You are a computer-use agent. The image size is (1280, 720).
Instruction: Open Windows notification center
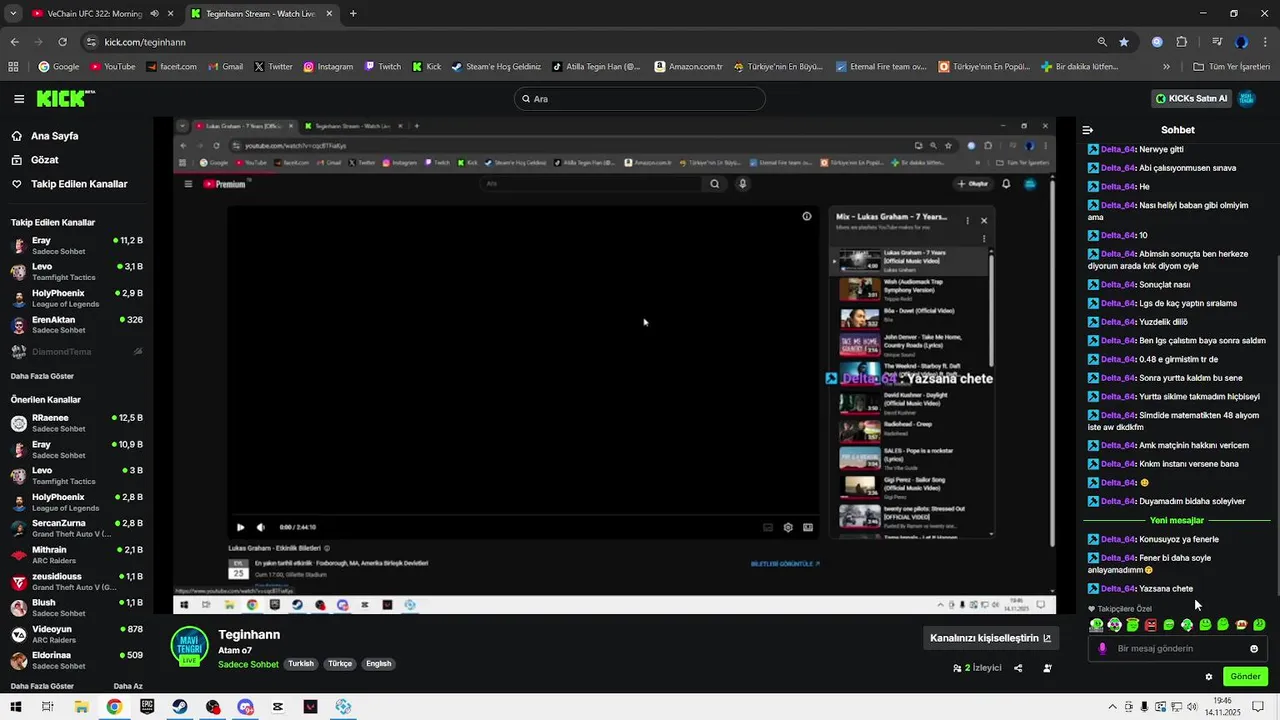tap(1258, 707)
